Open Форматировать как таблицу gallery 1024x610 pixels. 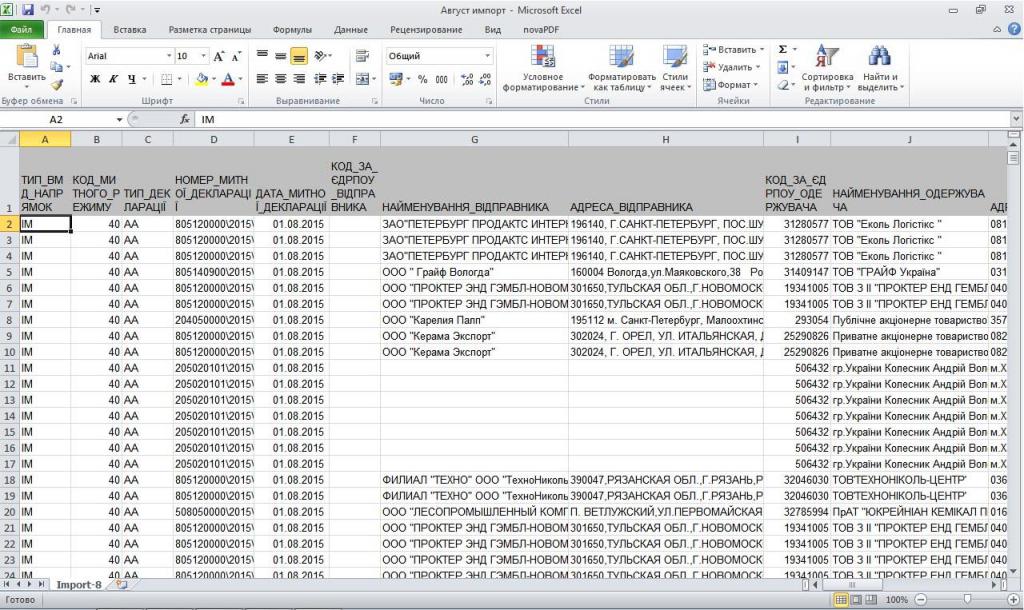[621, 68]
